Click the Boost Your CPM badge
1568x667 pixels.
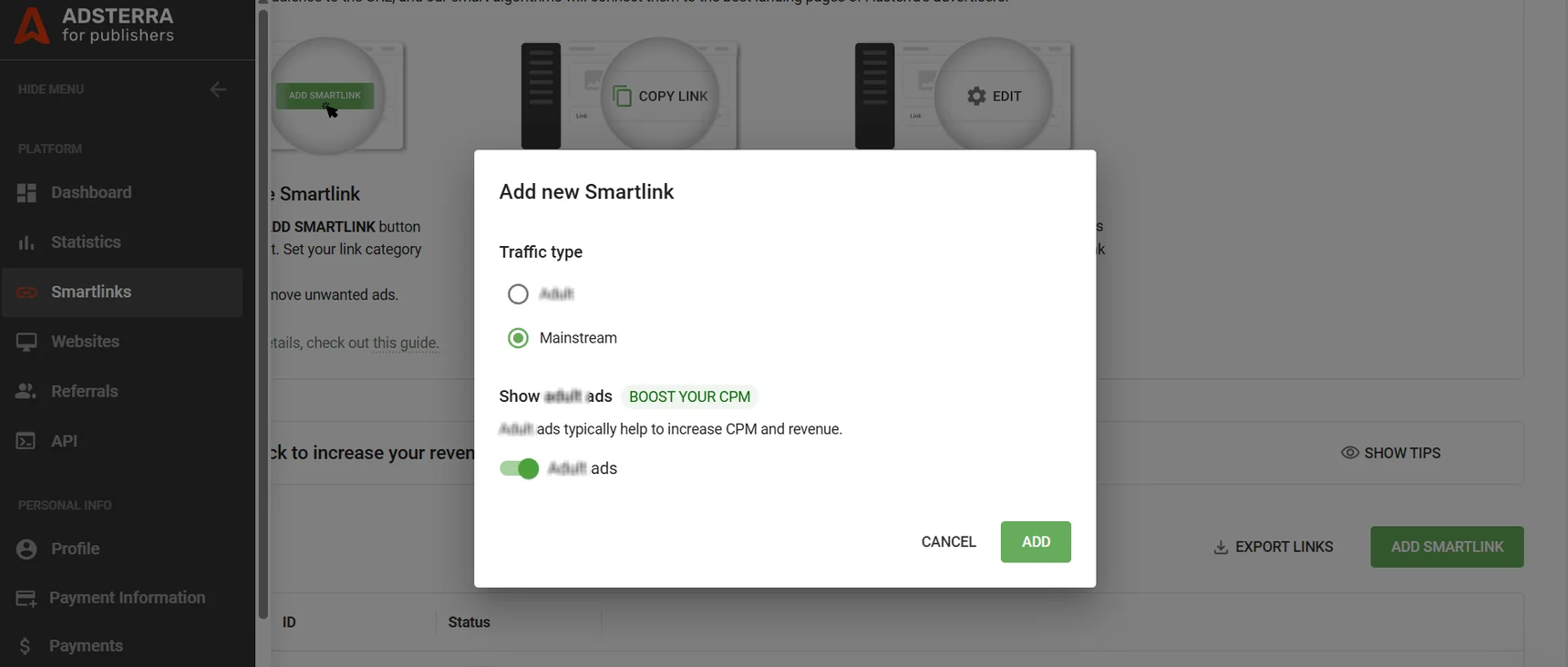(689, 396)
